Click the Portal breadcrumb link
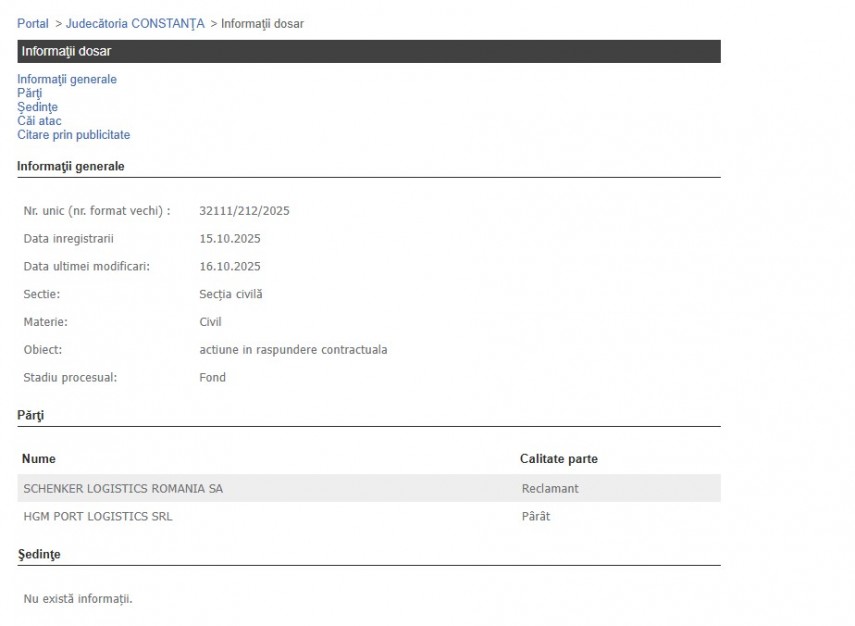 (x=32, y=23)
